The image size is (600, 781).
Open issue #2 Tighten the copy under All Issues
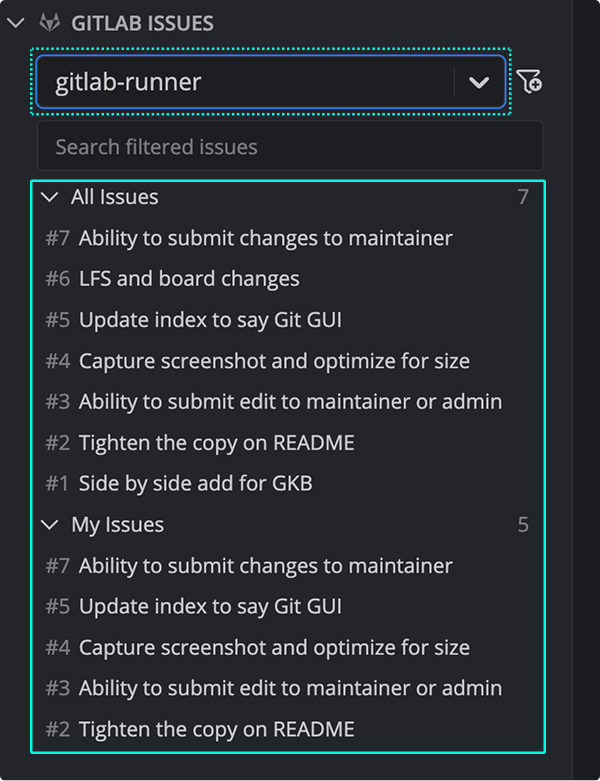click(x=216, y=443)
